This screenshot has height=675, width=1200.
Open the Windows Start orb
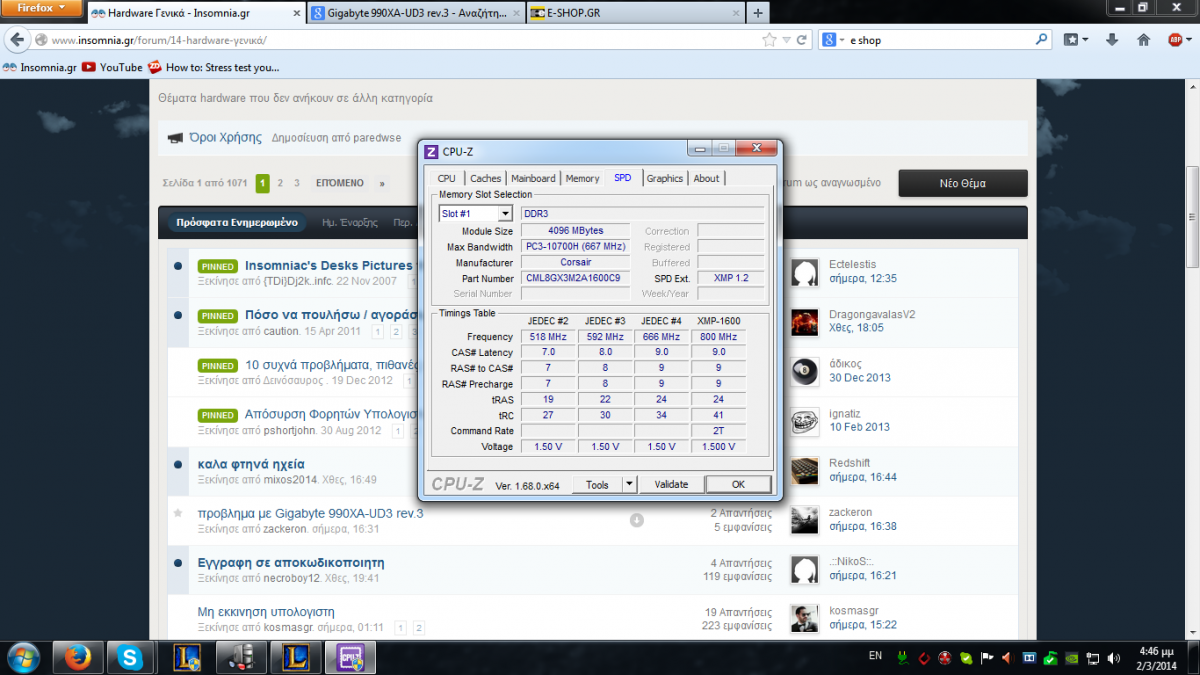[x=22, y=657]
